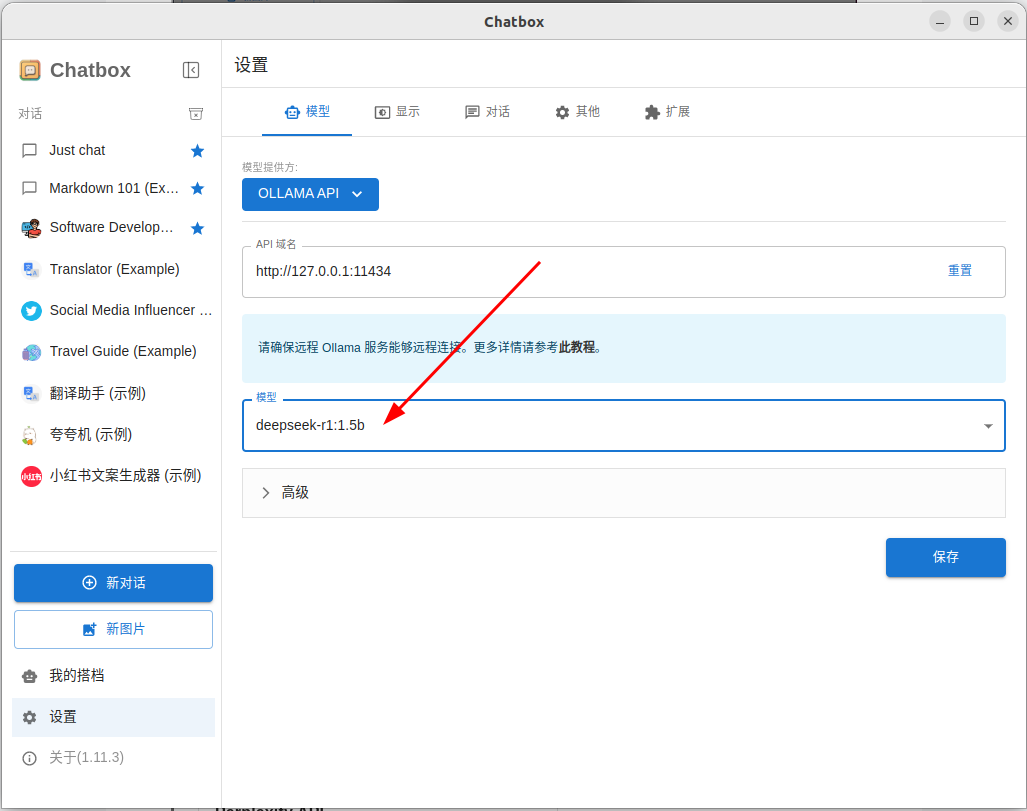Unstar the Markdown 101 conversation
The image size is (1027, 811).
[197, 189]
